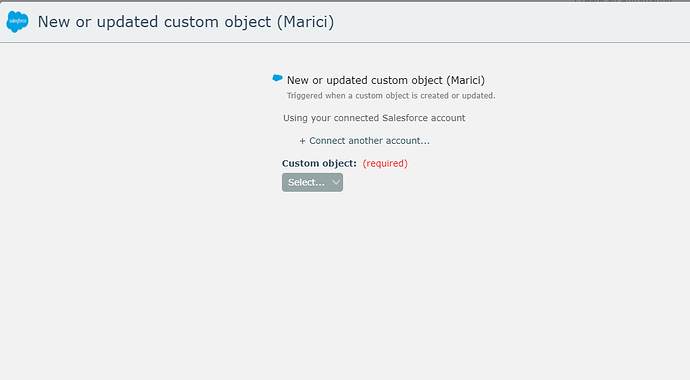Select the trigger heading text in the body
Image resolution: width=690 pixels, height=380 pixels.
tap(386, 80)
